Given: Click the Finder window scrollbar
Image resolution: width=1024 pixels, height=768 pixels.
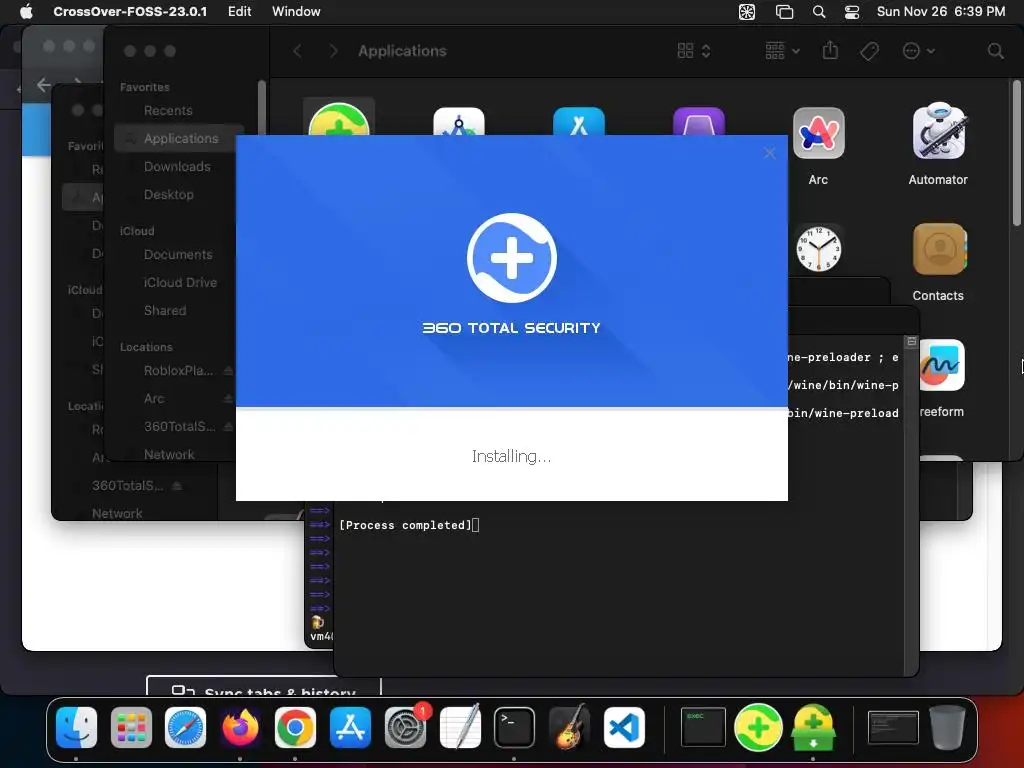Looking at the screenshot, I should (x=1016, y=154).
